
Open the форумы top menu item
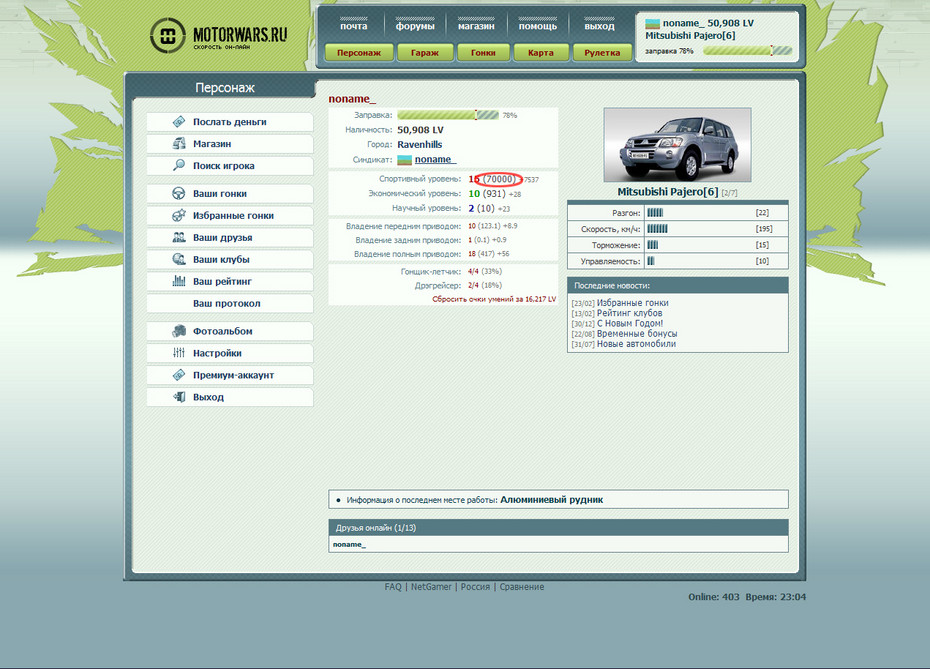coord(415,26)
